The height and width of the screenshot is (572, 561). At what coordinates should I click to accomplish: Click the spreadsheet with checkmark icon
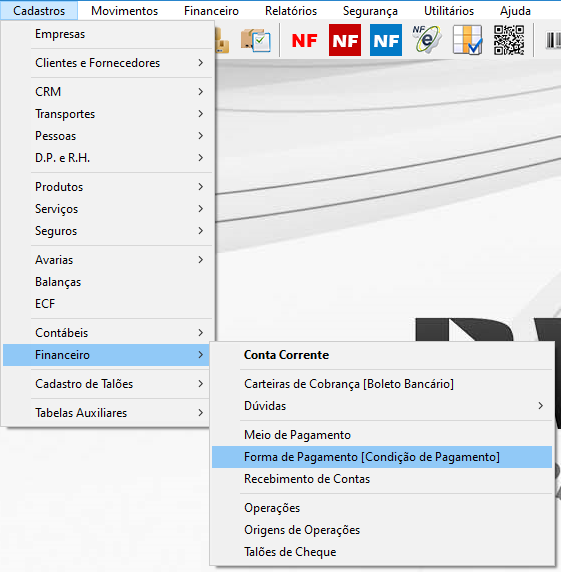click(468, 40)
